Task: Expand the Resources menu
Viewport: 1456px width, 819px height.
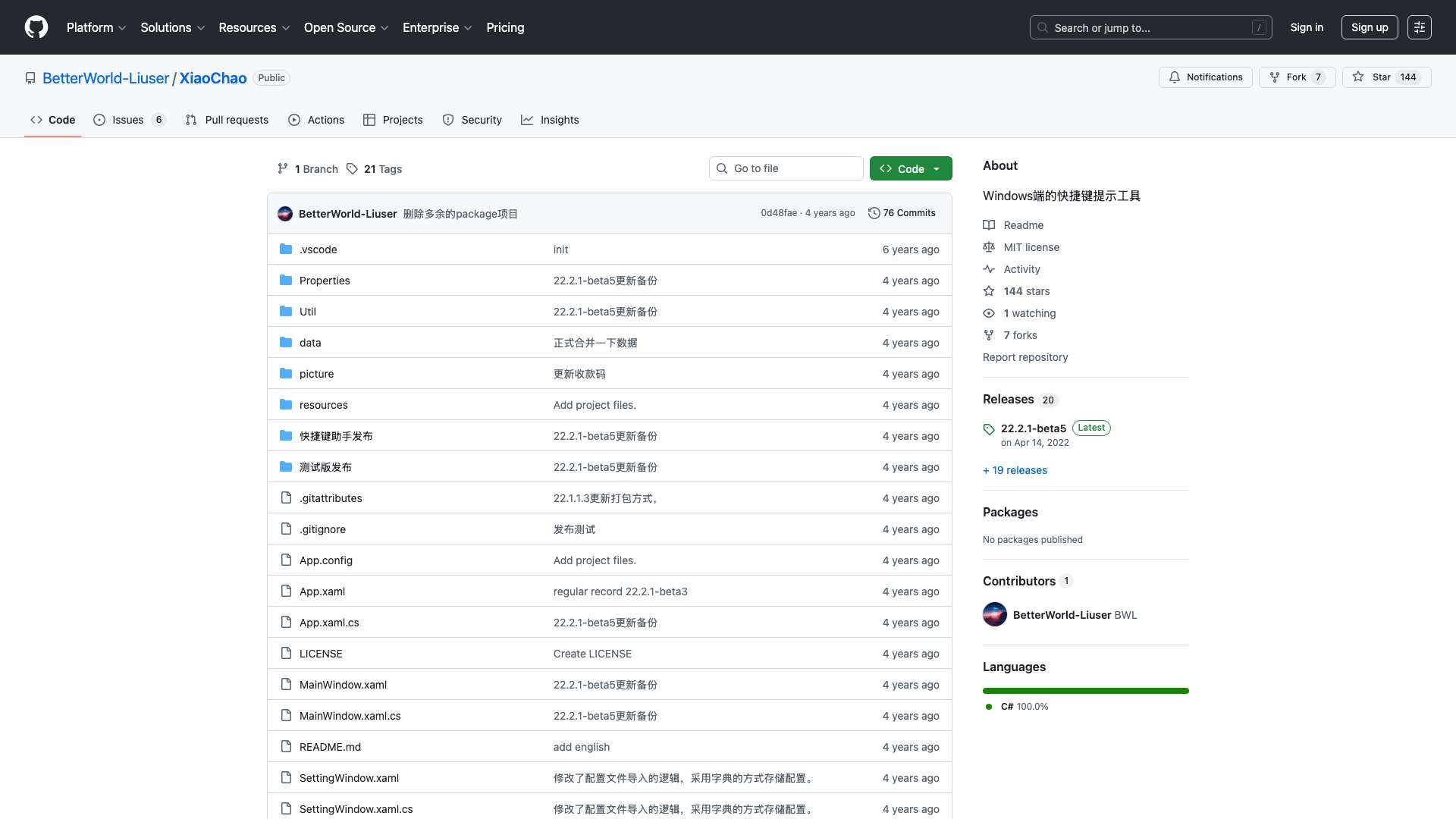Action: pos(254,27)
